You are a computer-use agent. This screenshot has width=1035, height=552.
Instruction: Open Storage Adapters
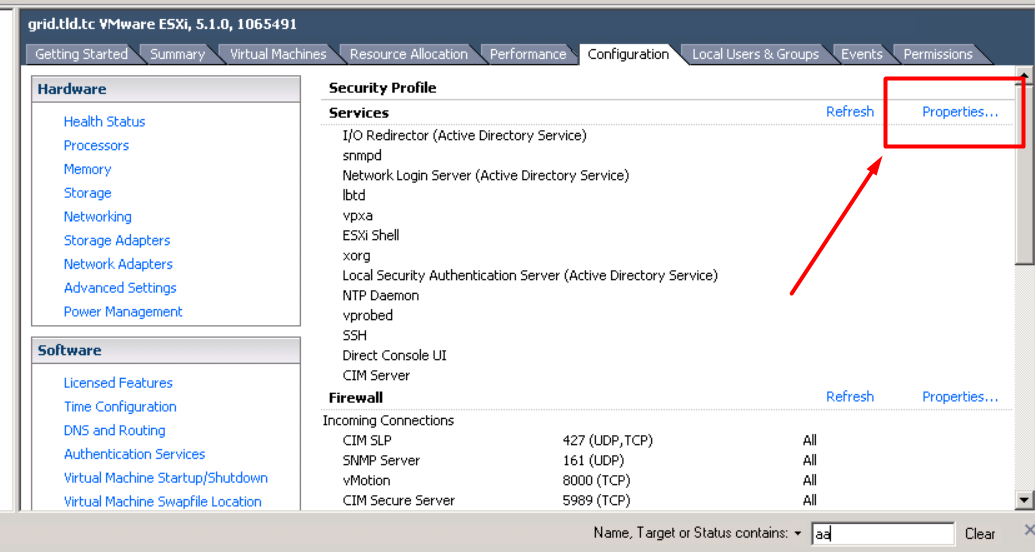point(117,240)
